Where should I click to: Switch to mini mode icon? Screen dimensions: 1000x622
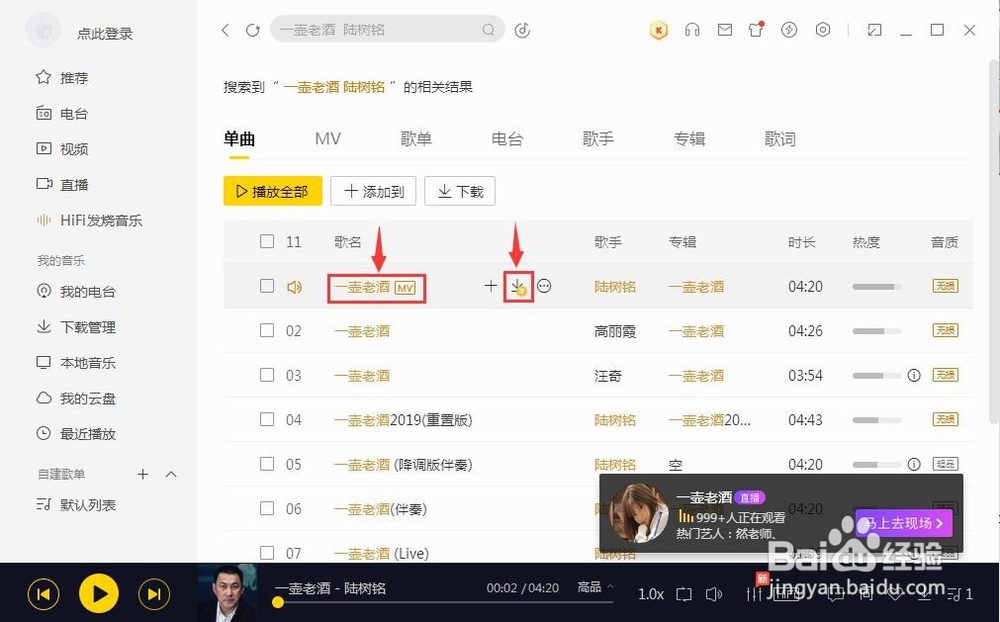click(x=874, y=30)
